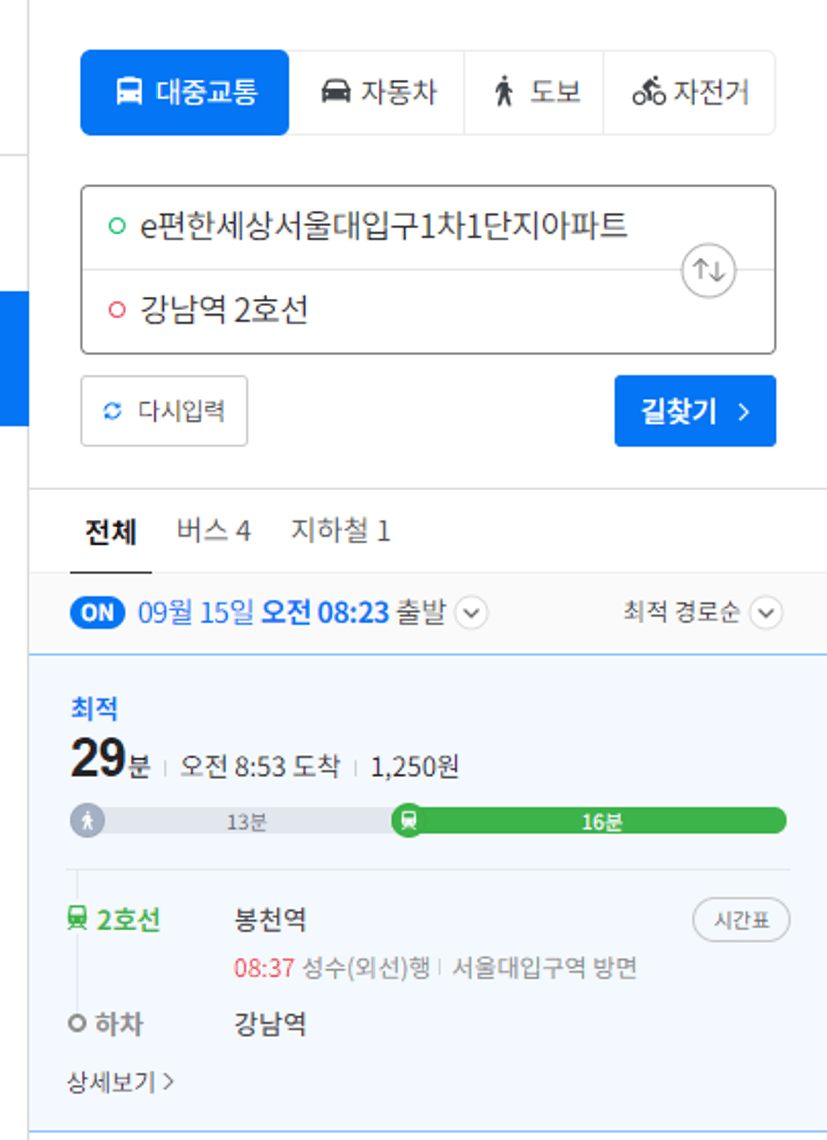Open the 시간표 timetable button

click(740, 920)
